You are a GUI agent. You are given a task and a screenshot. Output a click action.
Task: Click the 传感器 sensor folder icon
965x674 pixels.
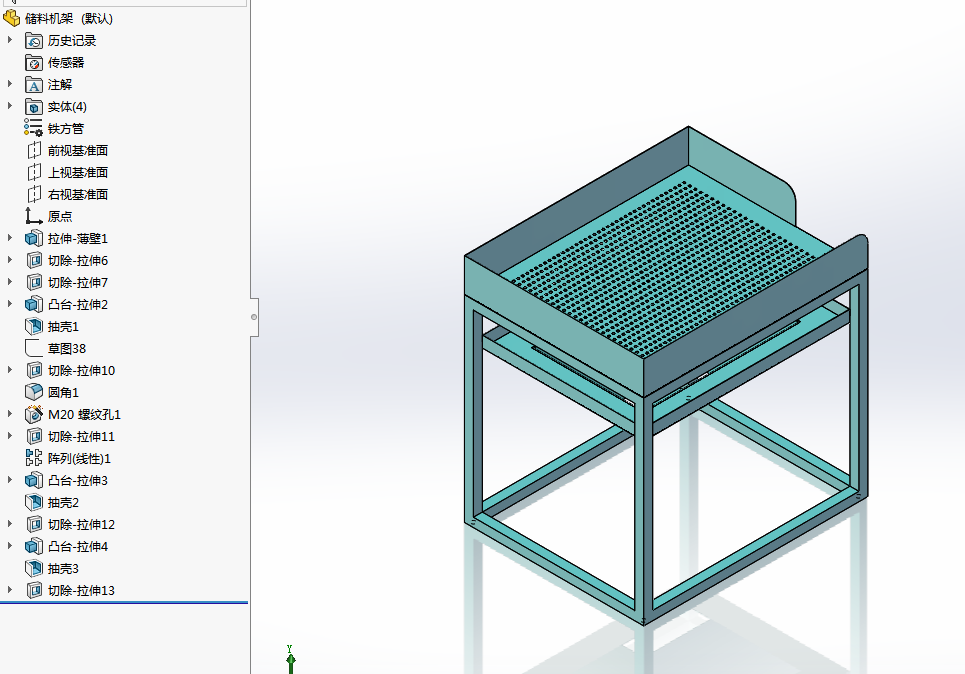[x=34, y=63]
